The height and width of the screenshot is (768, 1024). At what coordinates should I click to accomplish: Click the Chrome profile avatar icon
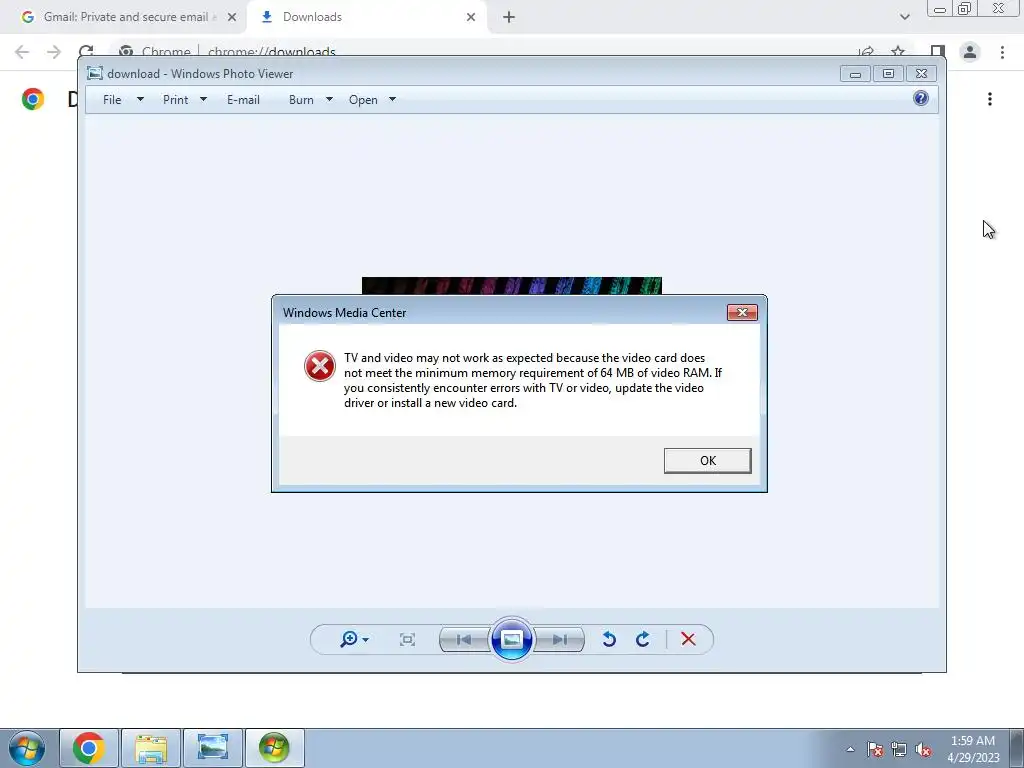coord(970,52)
